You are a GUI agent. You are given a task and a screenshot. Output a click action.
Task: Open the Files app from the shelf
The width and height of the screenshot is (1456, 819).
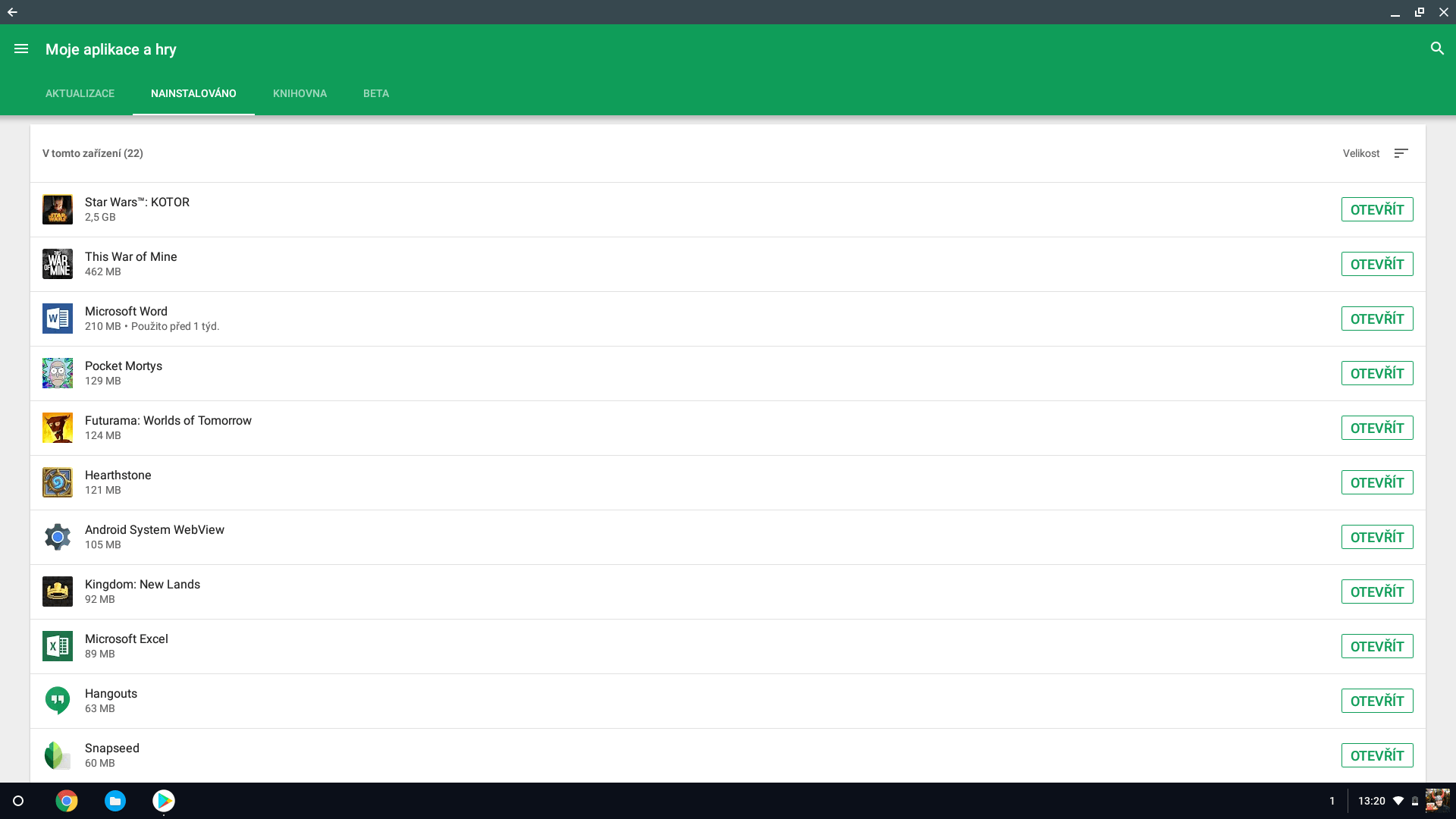(x=115, y=801)
